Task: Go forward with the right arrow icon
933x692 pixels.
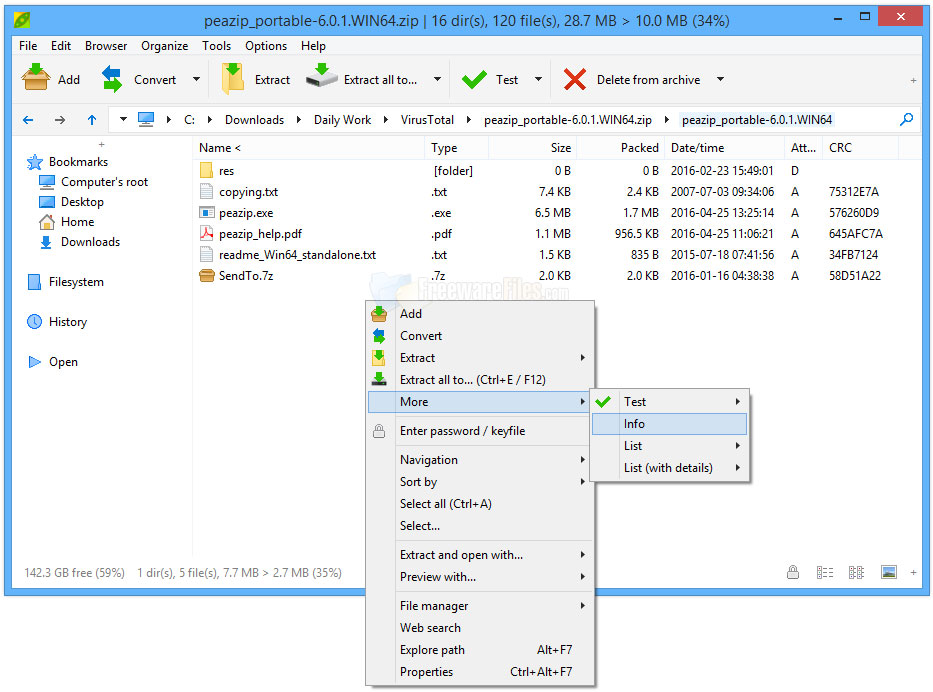Action: coord(60,120)
